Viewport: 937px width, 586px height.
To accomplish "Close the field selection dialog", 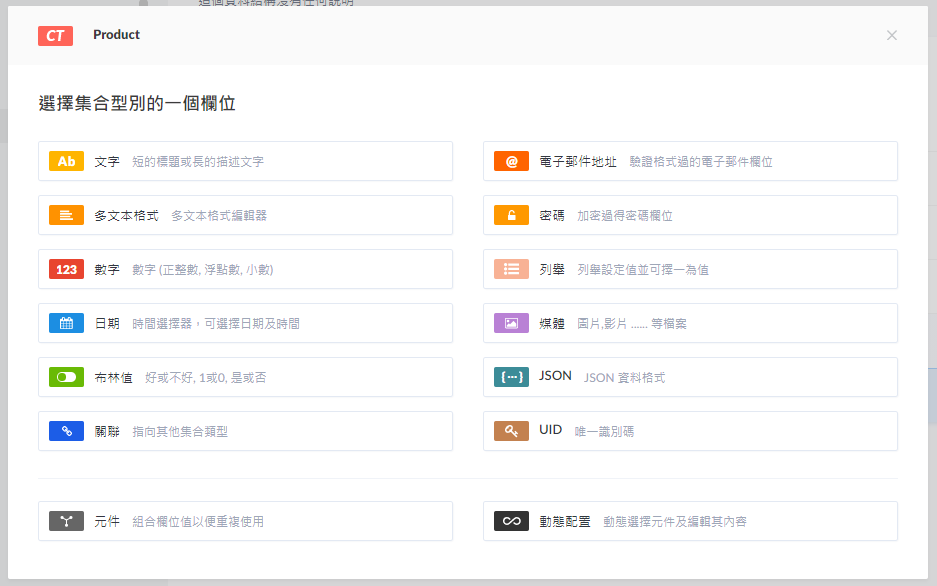I will (892, 35).
